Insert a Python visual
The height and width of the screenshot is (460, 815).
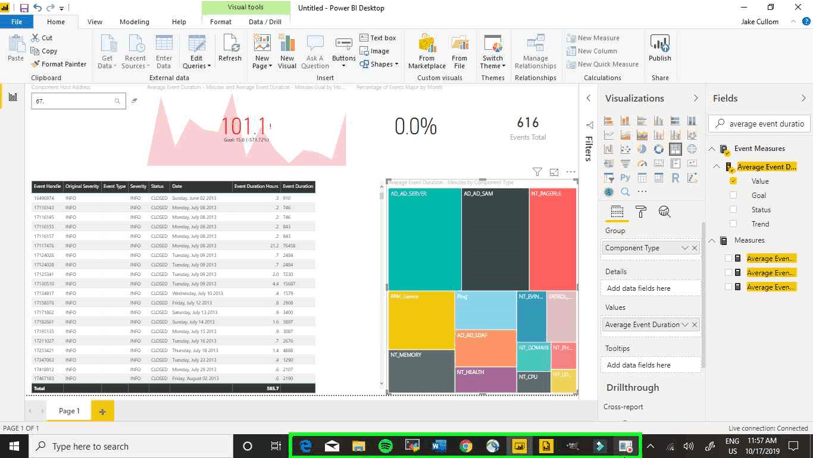pos(625,178)
